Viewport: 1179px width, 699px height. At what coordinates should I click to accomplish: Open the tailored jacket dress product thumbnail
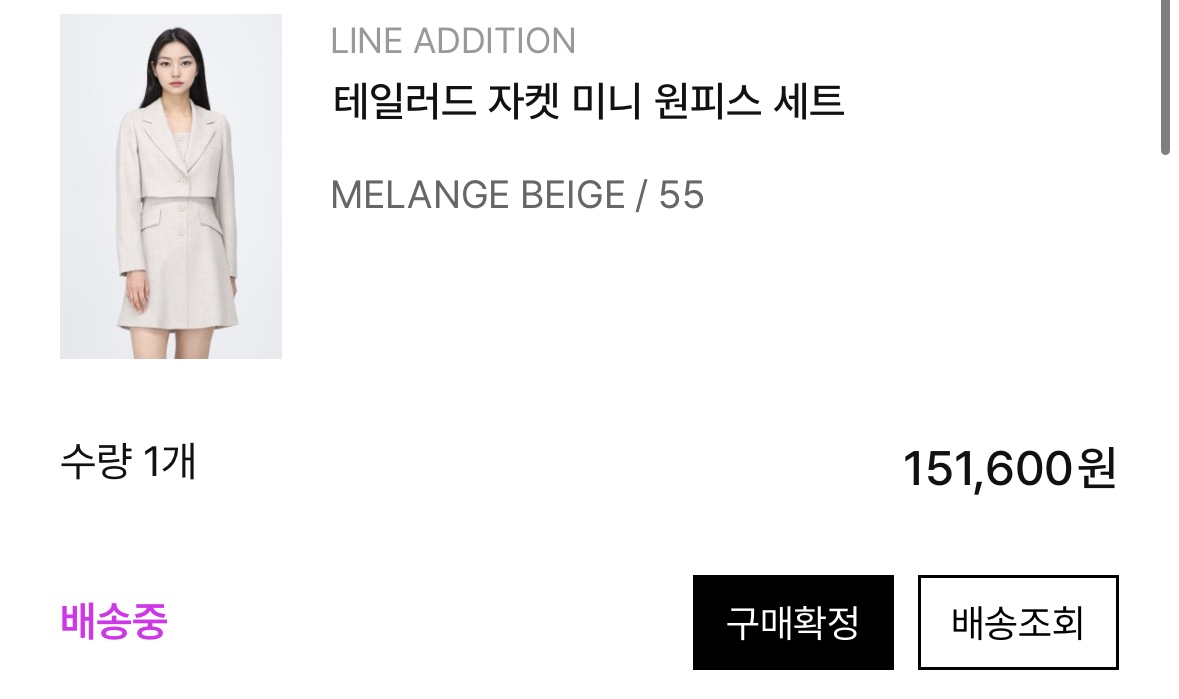tap(171, 186)
